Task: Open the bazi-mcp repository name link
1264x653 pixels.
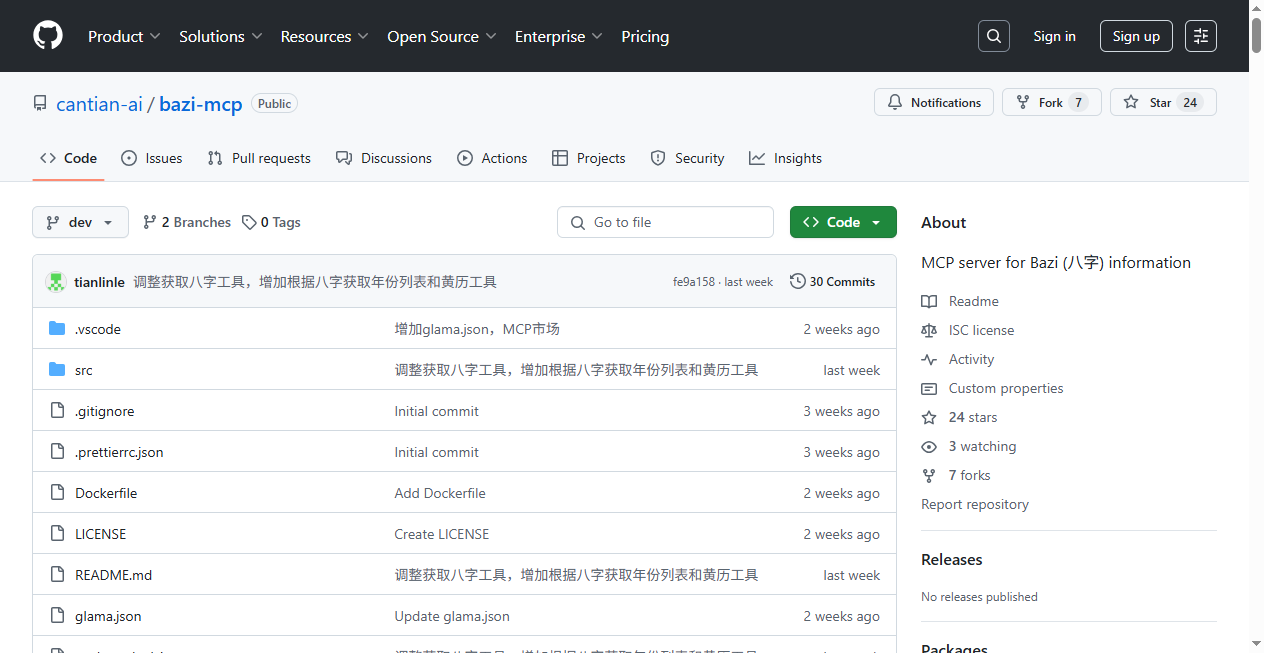Action: [x=201, y=103]
